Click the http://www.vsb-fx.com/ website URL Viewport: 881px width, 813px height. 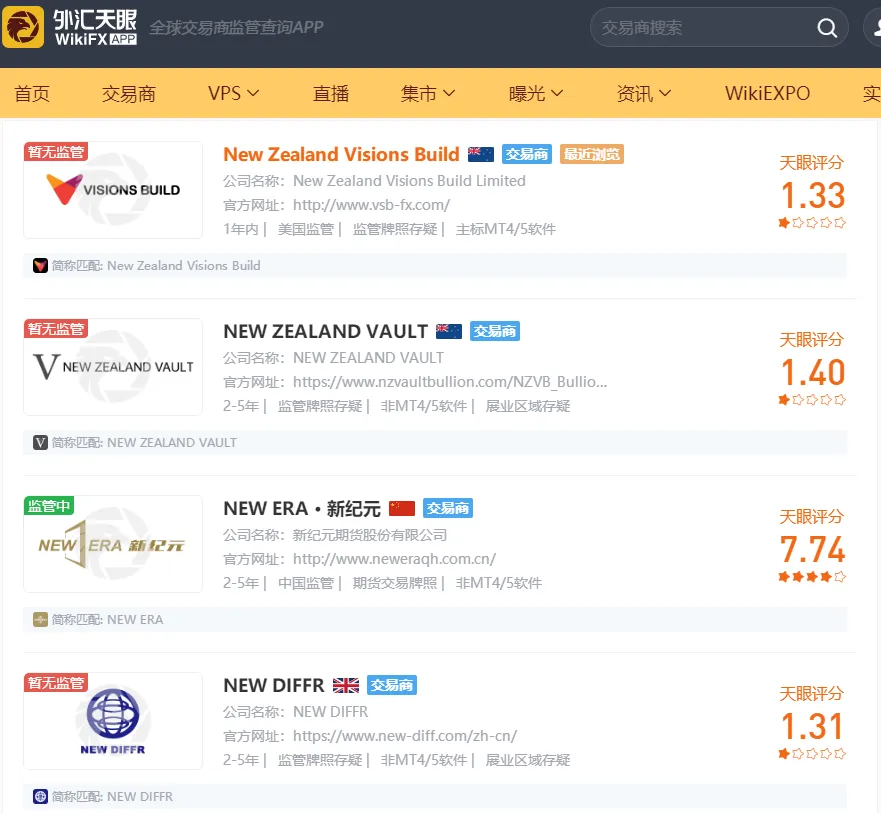tap(371, 205)
